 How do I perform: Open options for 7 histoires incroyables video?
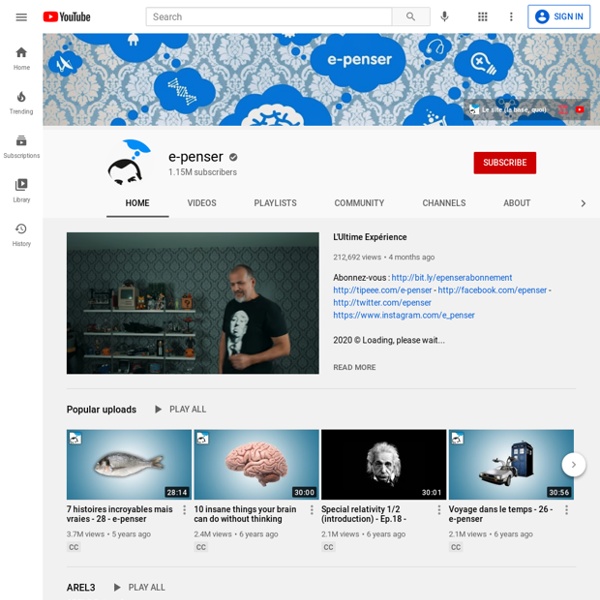(184, 510)
